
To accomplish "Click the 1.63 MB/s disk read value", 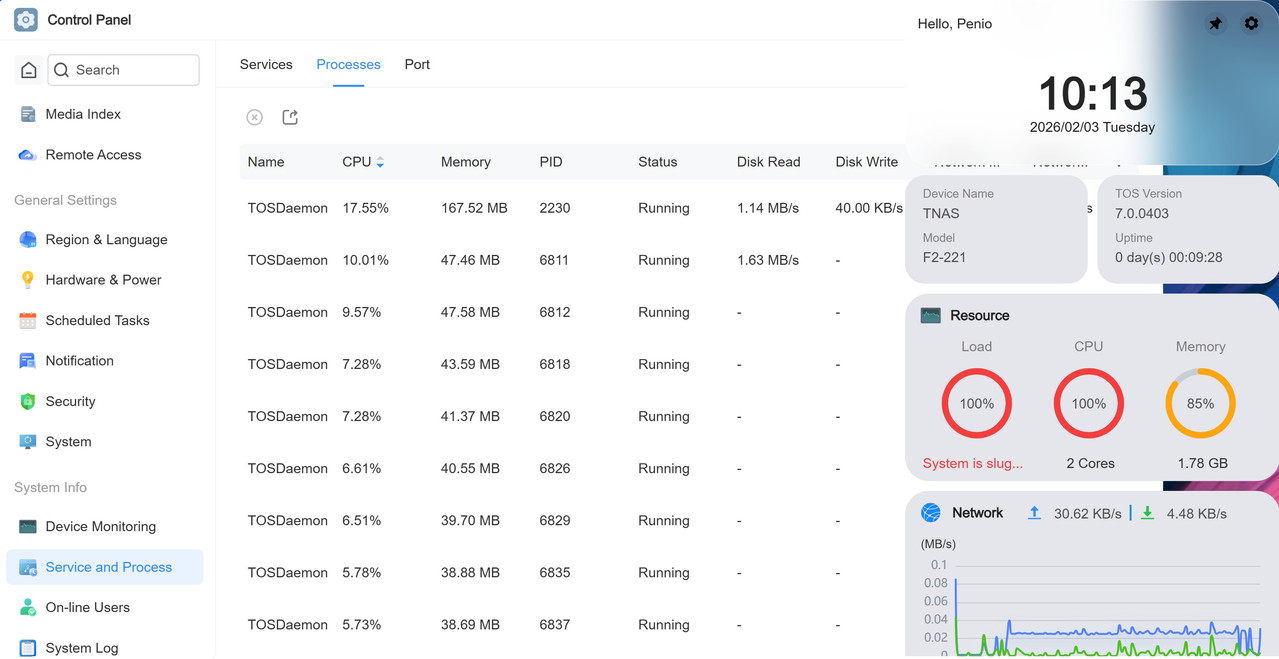I will pos(768,260).
